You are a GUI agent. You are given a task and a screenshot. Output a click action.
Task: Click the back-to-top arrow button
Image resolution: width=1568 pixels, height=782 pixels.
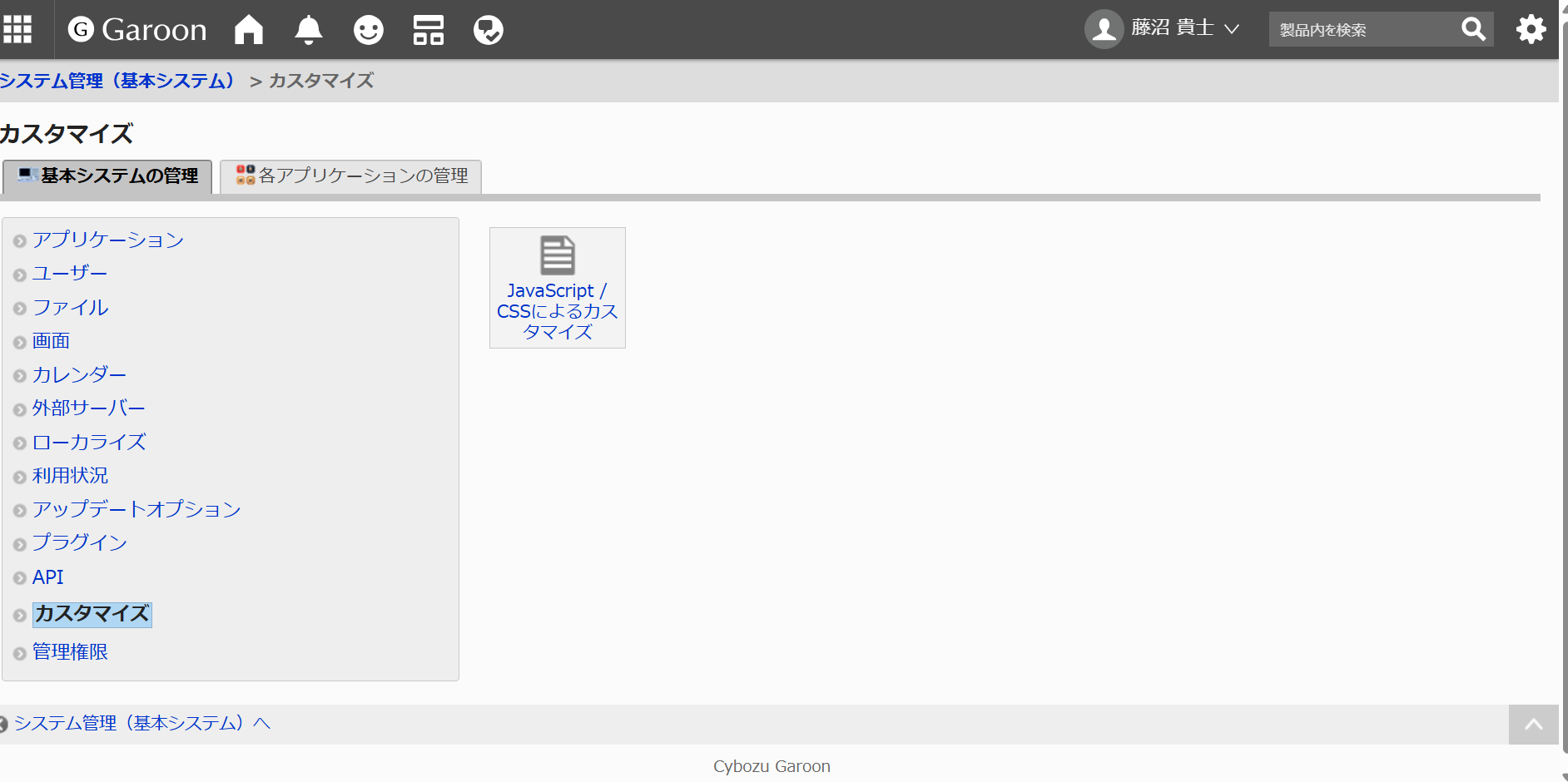pyautogui.click(x=1533, y=725)
